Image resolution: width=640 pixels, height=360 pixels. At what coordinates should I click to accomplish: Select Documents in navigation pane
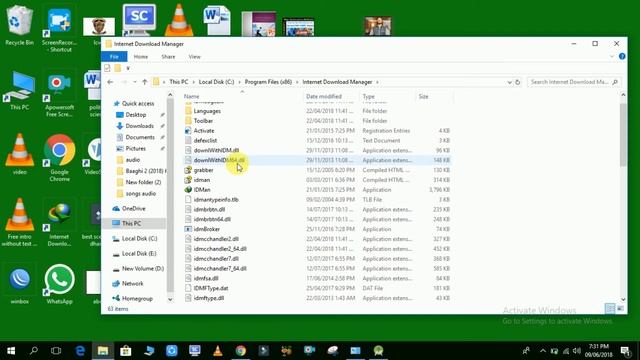pos(140,137)
